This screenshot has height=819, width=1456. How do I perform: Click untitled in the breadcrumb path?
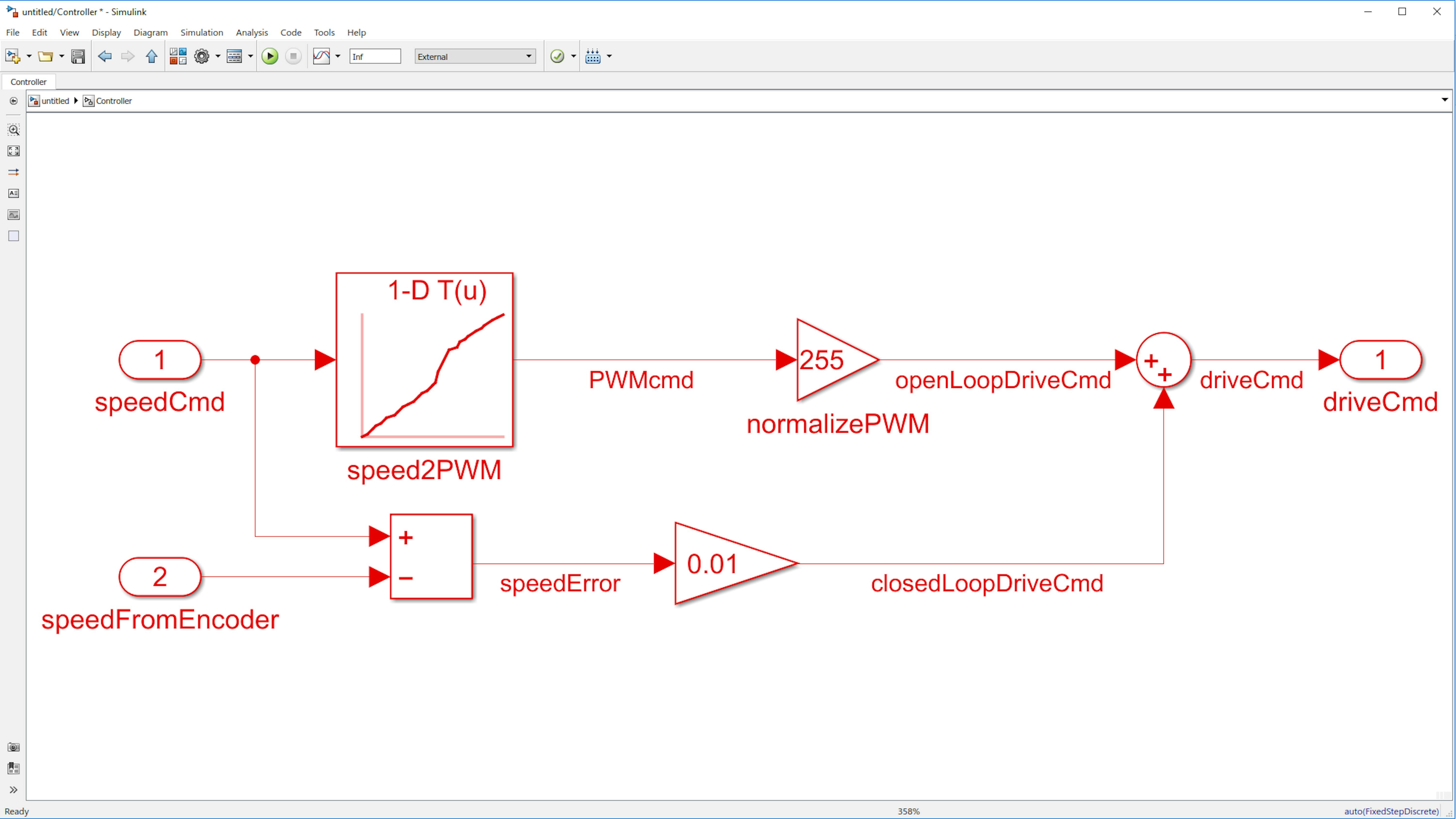[55, 101]
